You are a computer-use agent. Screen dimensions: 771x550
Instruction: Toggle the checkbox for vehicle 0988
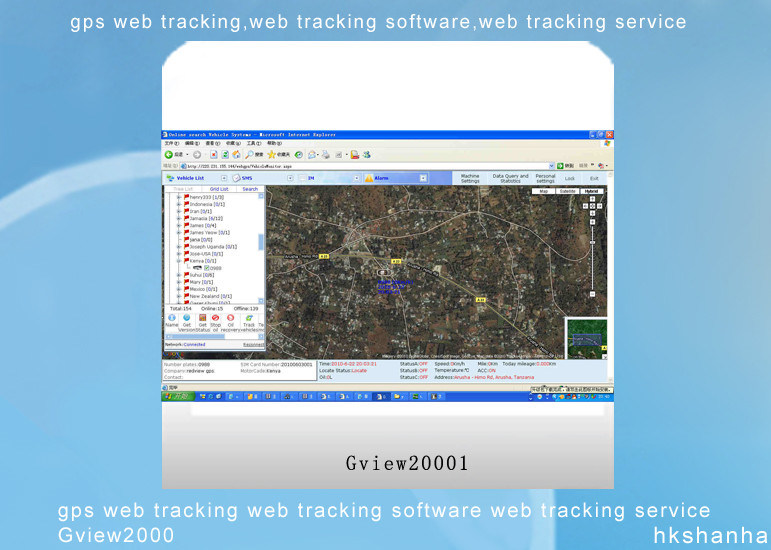tap(207, 268)
